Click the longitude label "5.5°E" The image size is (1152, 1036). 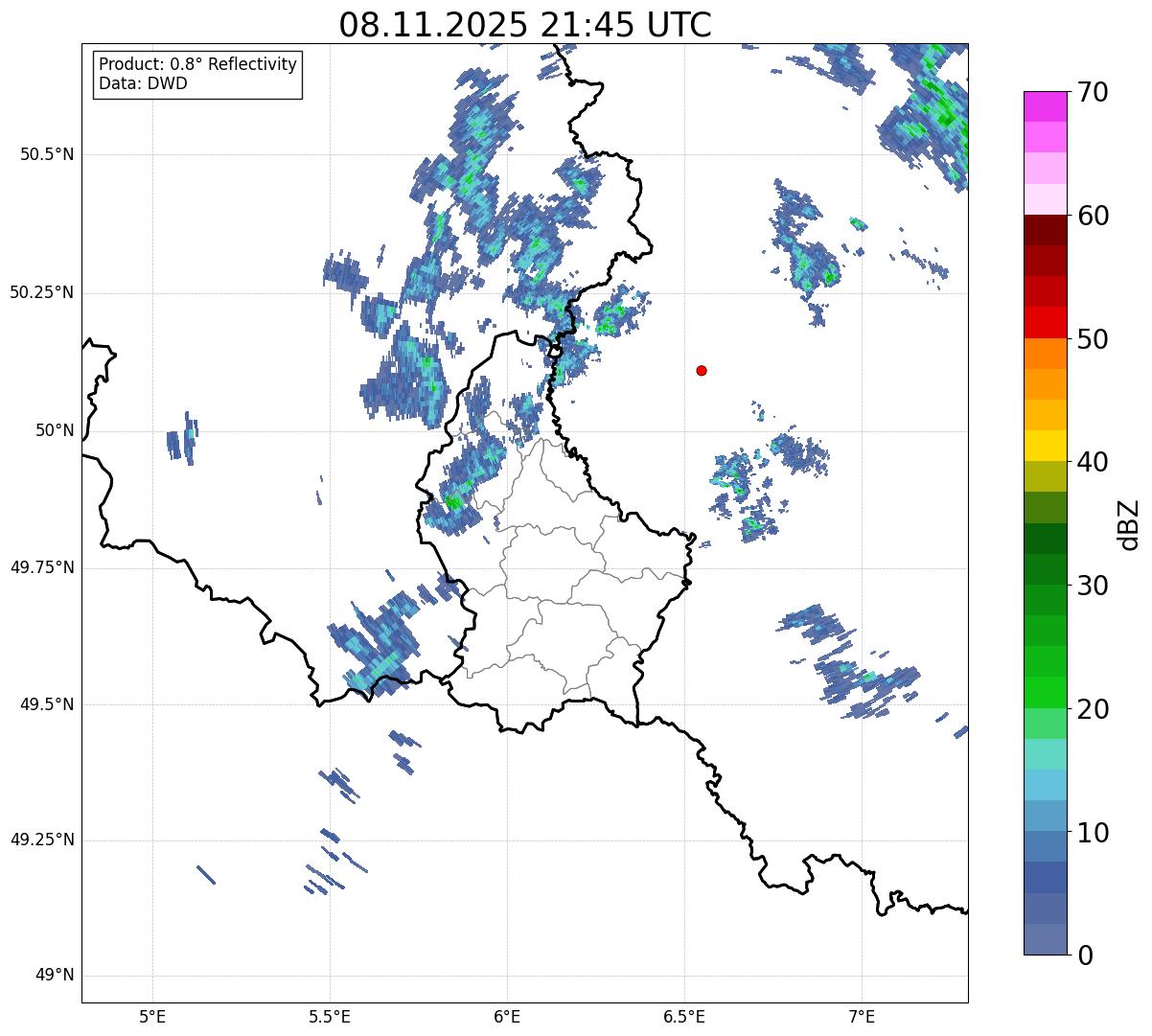tap(330, 1016)
